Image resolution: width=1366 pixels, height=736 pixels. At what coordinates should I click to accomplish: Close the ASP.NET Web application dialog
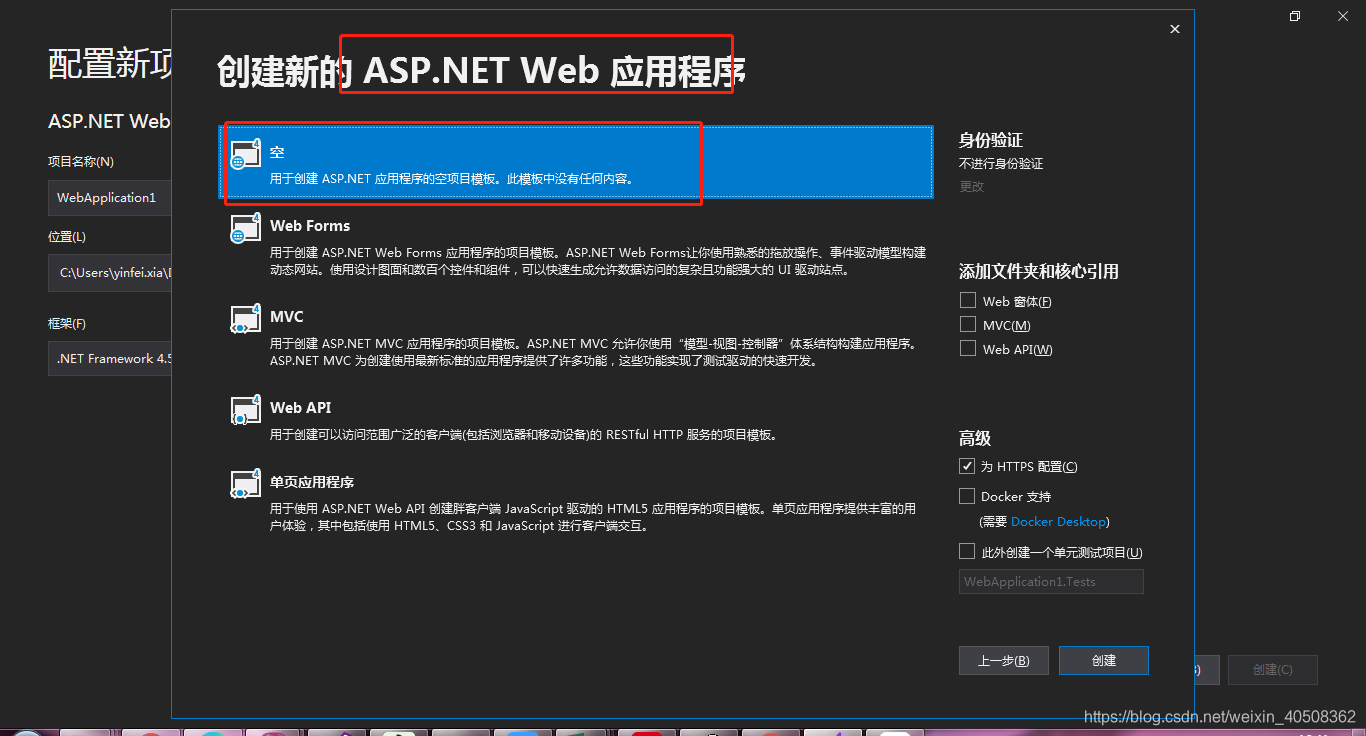pos(1175,30)
